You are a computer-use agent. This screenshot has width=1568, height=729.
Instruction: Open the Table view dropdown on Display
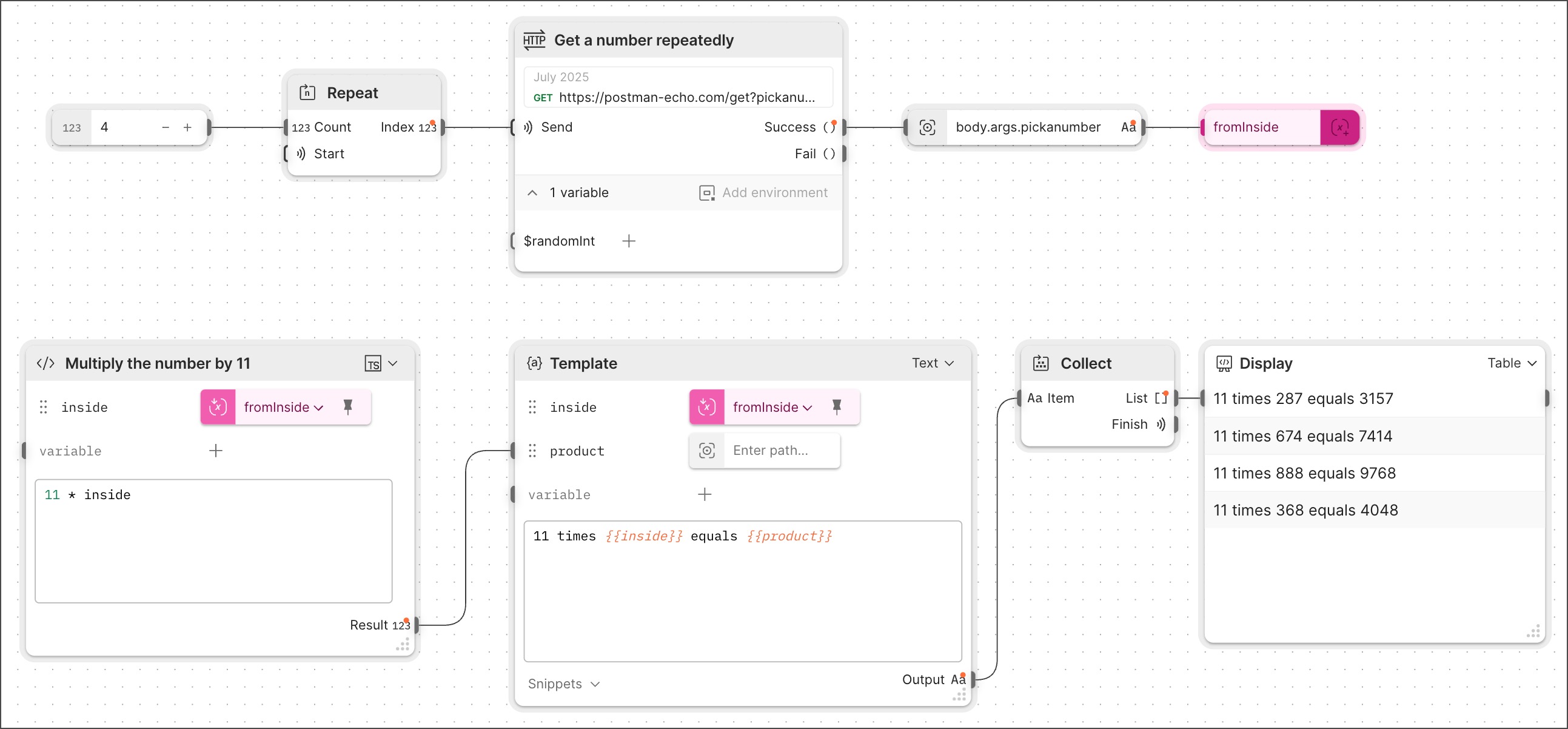(1512, 363)
